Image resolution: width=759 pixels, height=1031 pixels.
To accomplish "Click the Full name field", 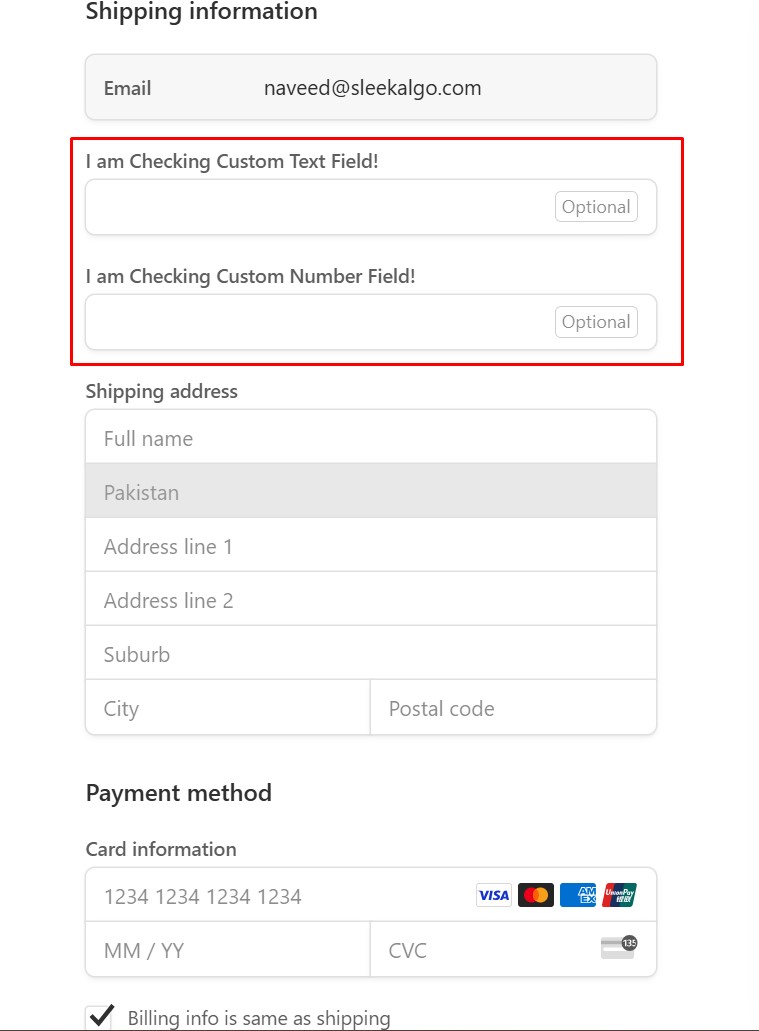I will click(x=371, y=438).
